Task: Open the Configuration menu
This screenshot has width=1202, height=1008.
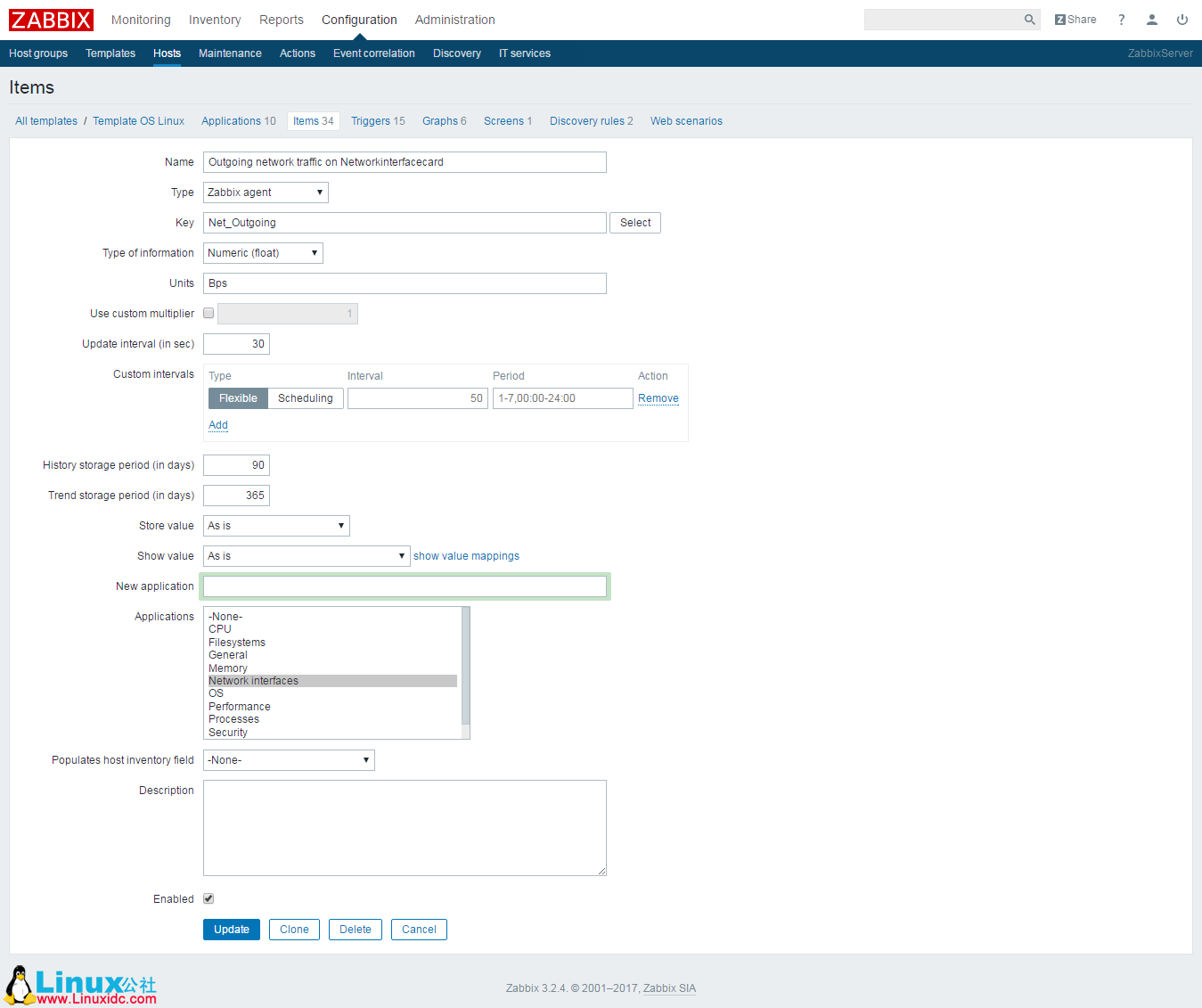Action: point(359,19)
